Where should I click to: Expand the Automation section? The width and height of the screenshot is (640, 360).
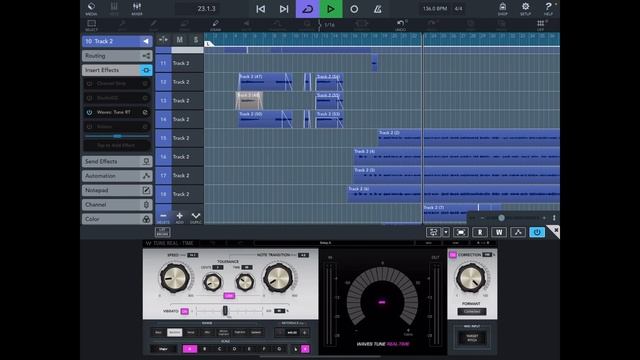[x=117, y=176]
